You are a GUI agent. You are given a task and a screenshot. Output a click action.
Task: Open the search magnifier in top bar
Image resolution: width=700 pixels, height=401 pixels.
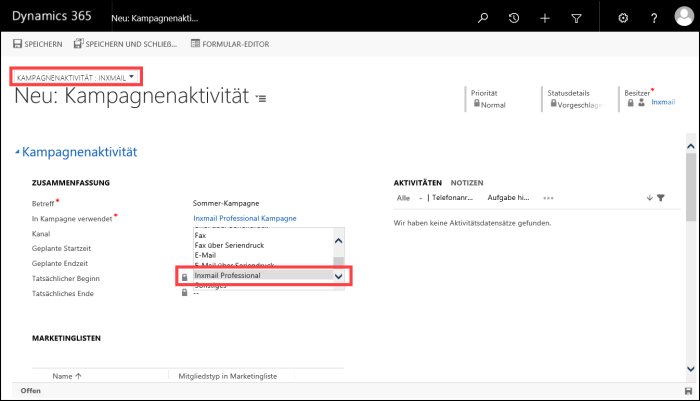tap(483, 18)
